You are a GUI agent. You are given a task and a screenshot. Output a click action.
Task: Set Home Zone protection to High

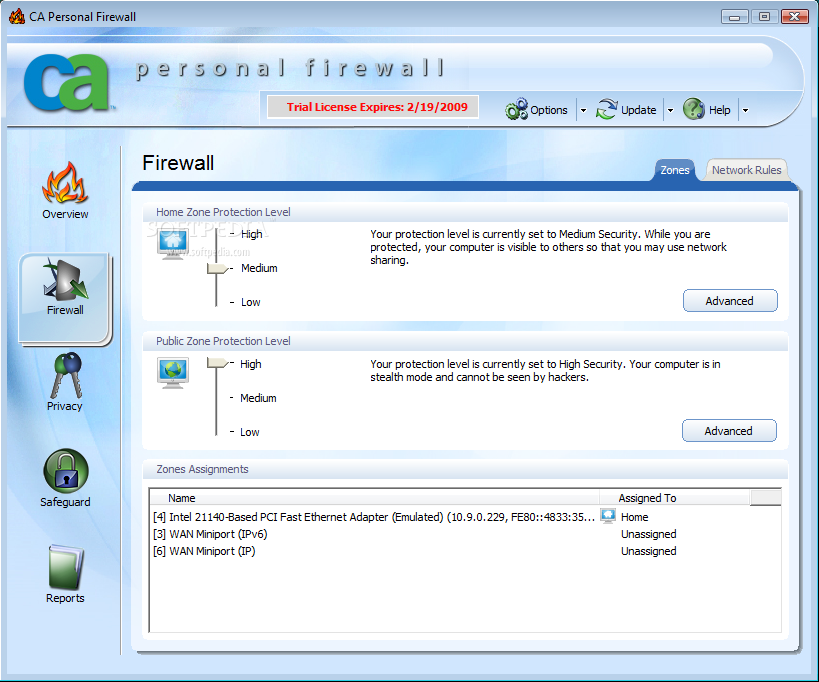(x=252, y=234)
